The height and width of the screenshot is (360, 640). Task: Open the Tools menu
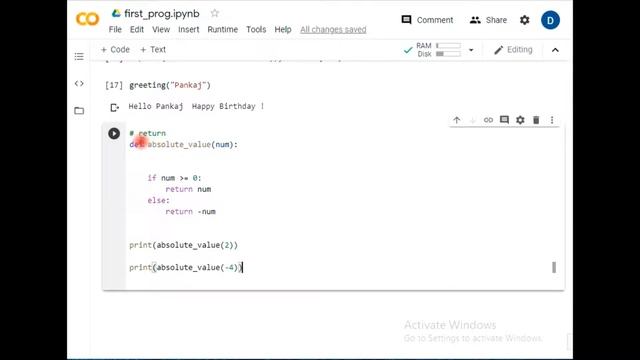[256, 29]
